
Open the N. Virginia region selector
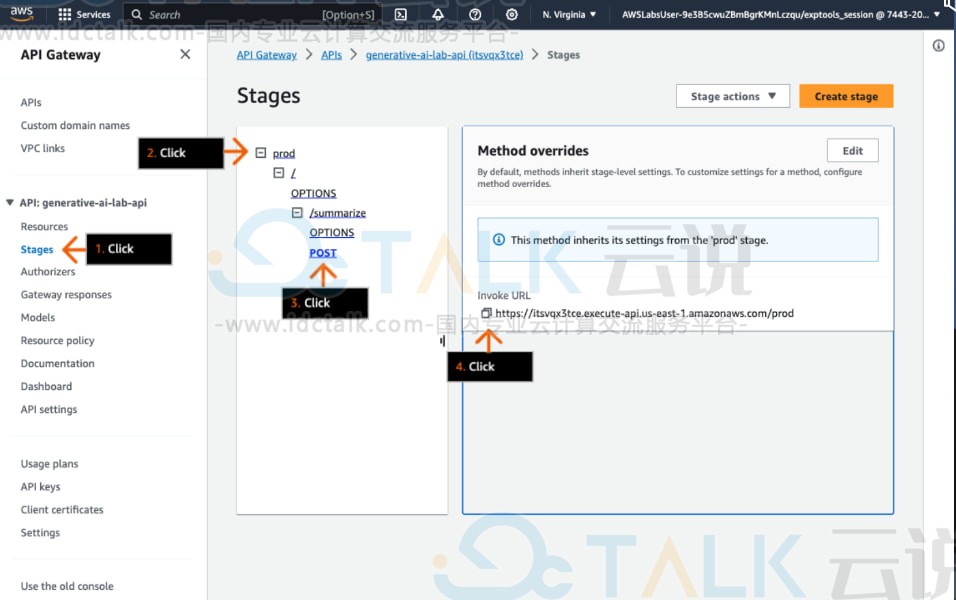[569, 15]
